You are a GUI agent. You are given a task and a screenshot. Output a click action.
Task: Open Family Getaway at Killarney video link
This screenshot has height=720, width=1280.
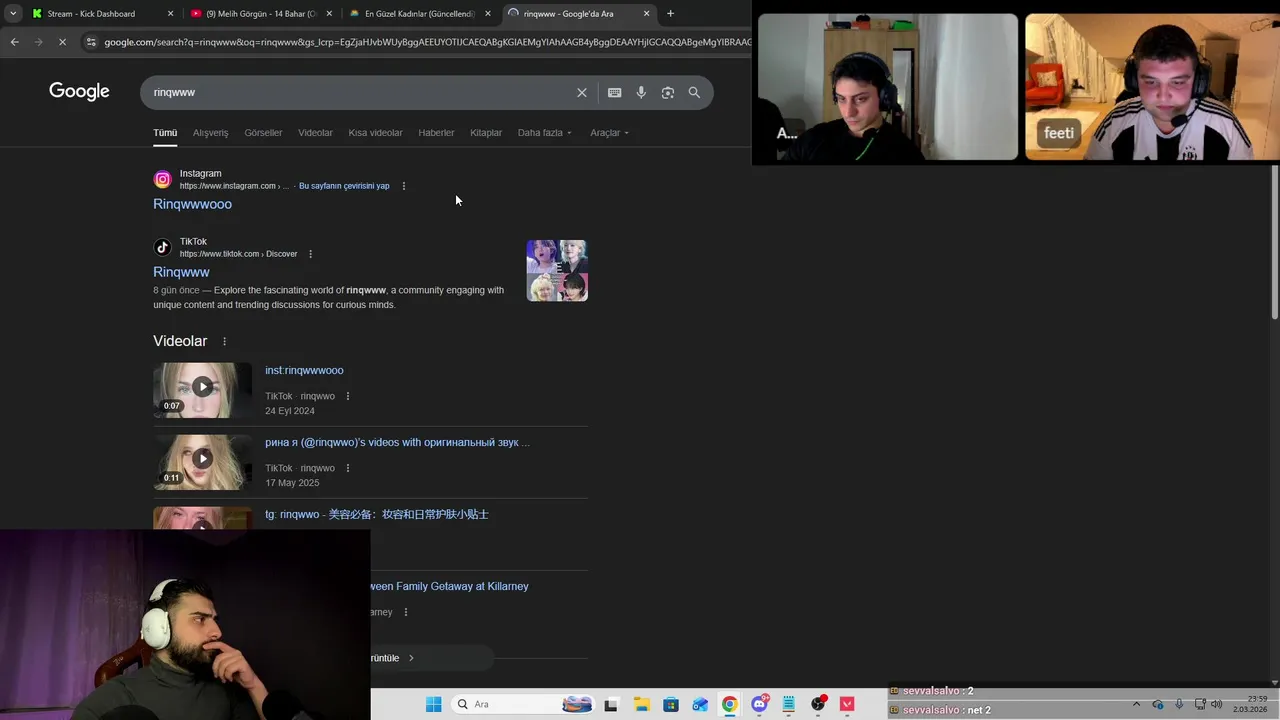coord(449,587)
